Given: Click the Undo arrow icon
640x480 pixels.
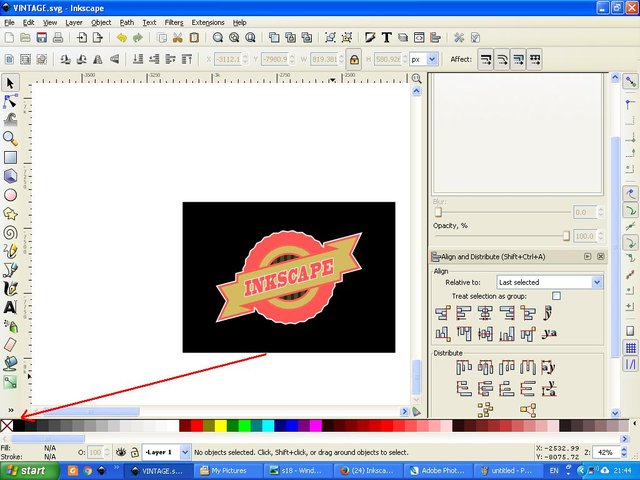Looking at the screenshot, I should (x=121, y=38).
